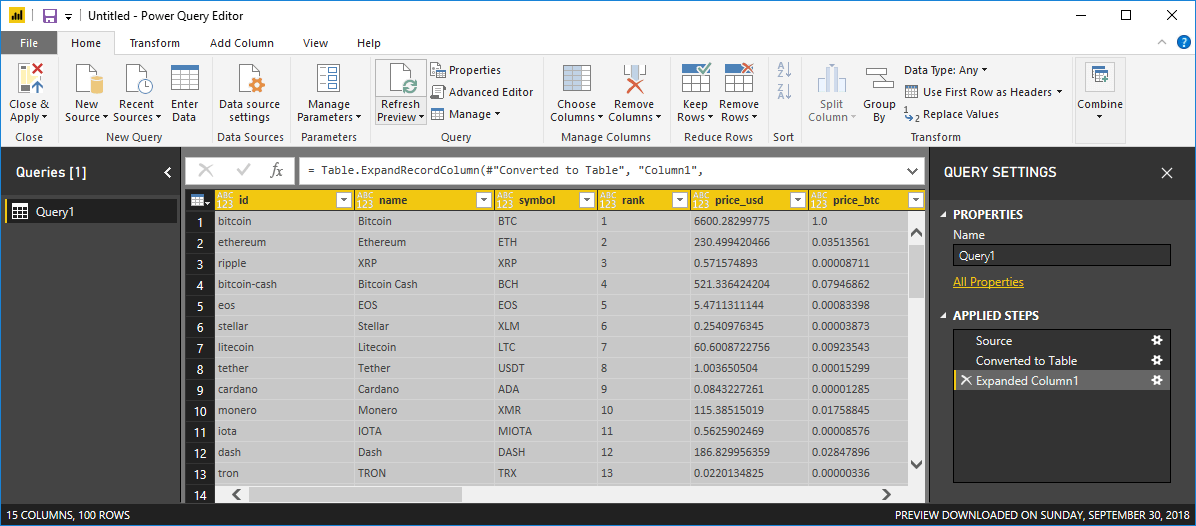Click the Remove Columns icon

(634, 79)
